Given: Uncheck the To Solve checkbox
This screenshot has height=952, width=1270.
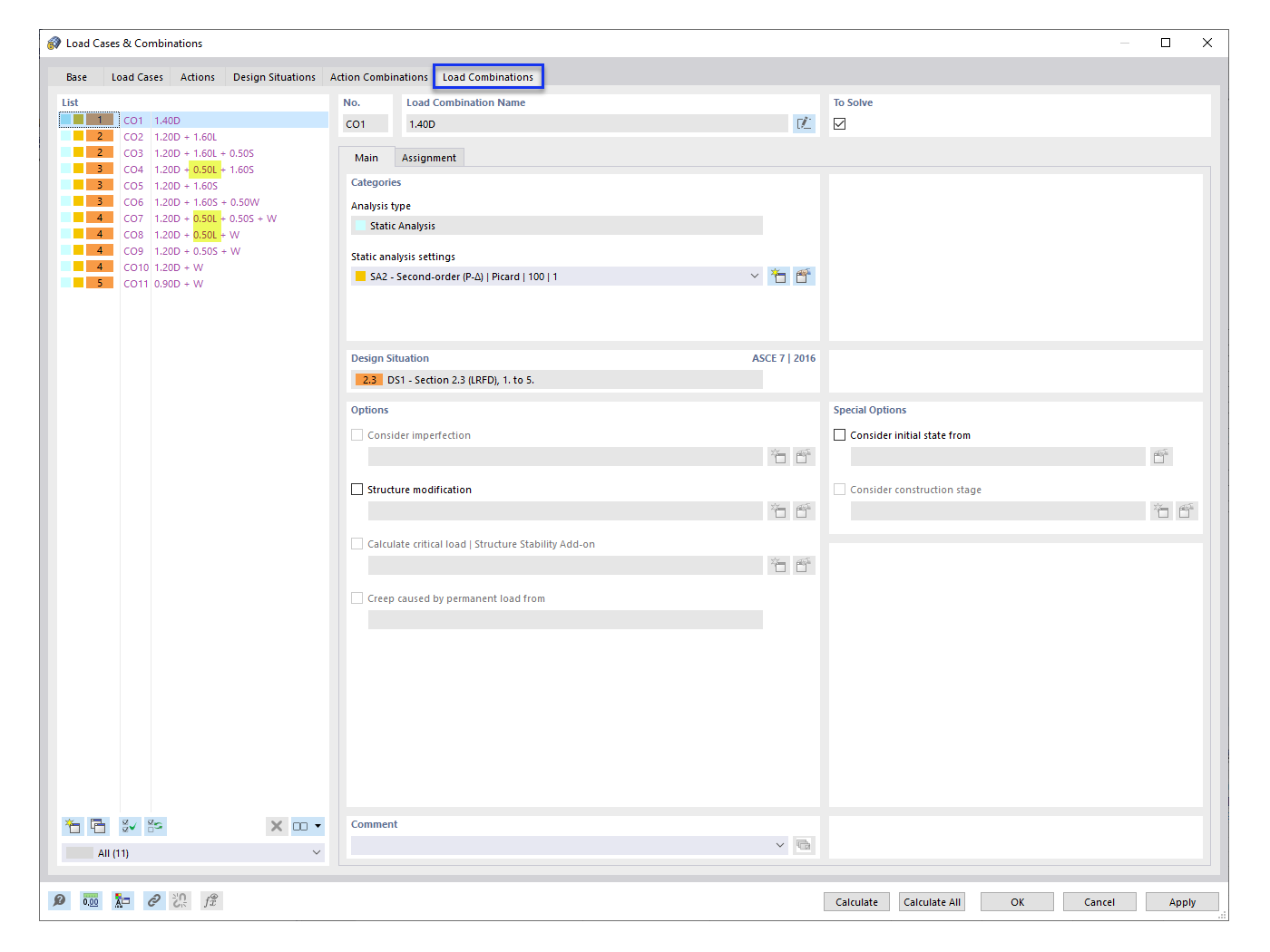Looking at the screenshot, I should (x=840, y=124).
